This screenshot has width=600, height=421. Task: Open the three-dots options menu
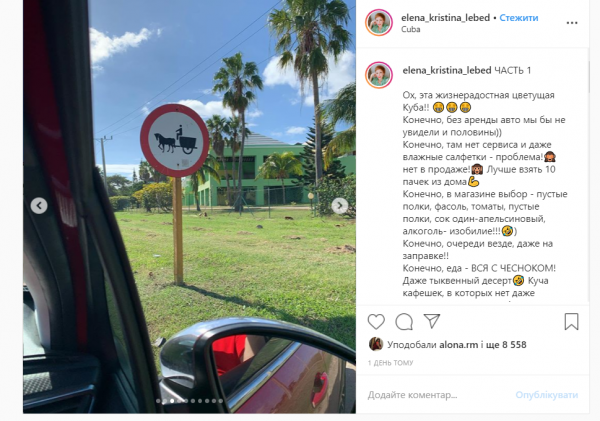pos(572,23)
